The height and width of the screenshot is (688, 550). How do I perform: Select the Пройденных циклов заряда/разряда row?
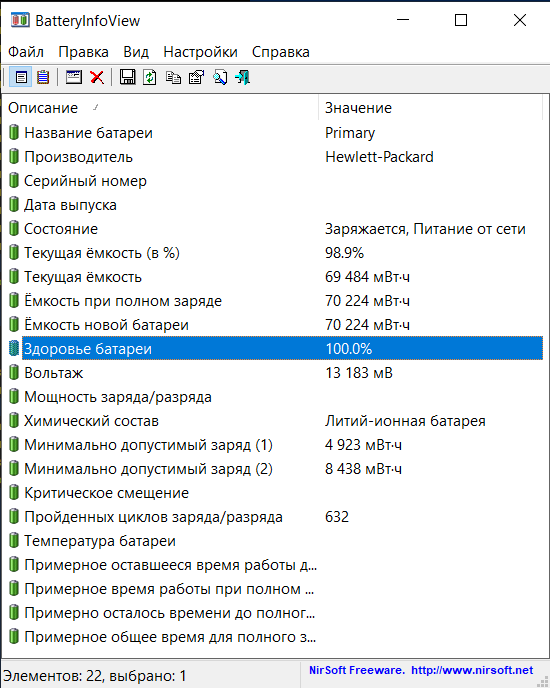(x=275, y=517)
